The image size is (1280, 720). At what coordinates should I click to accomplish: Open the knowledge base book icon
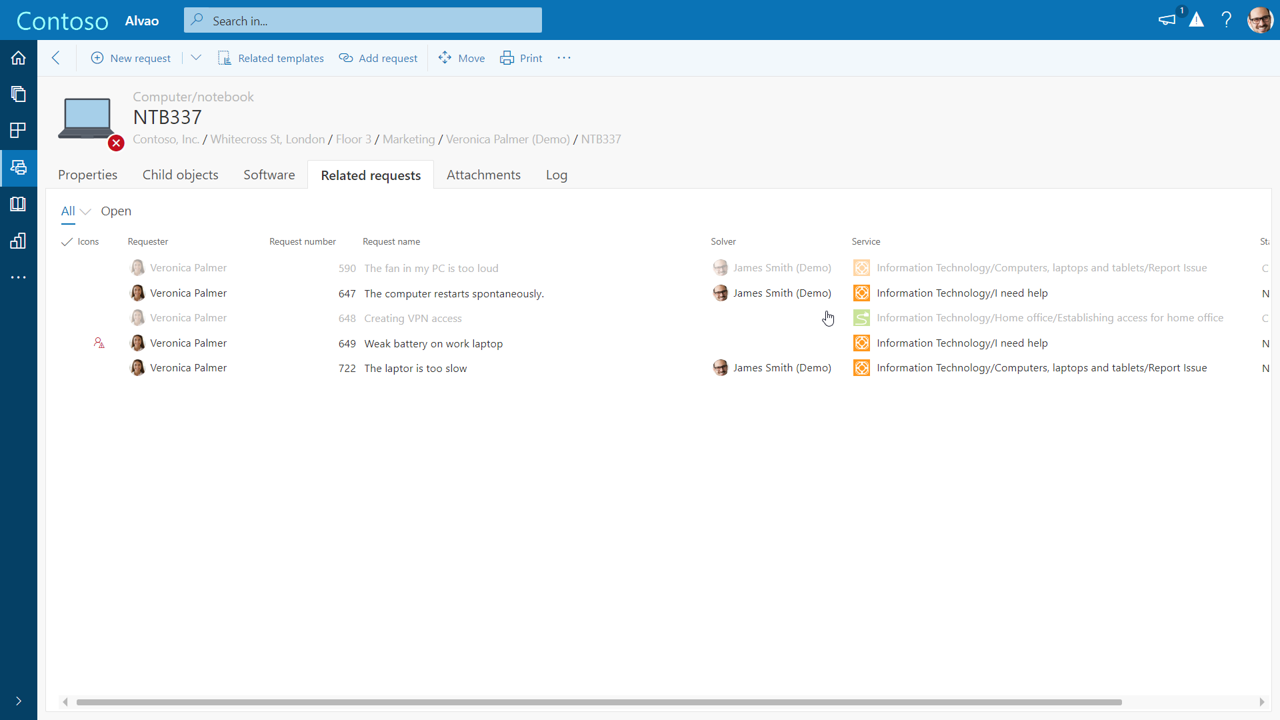(17, 204)
